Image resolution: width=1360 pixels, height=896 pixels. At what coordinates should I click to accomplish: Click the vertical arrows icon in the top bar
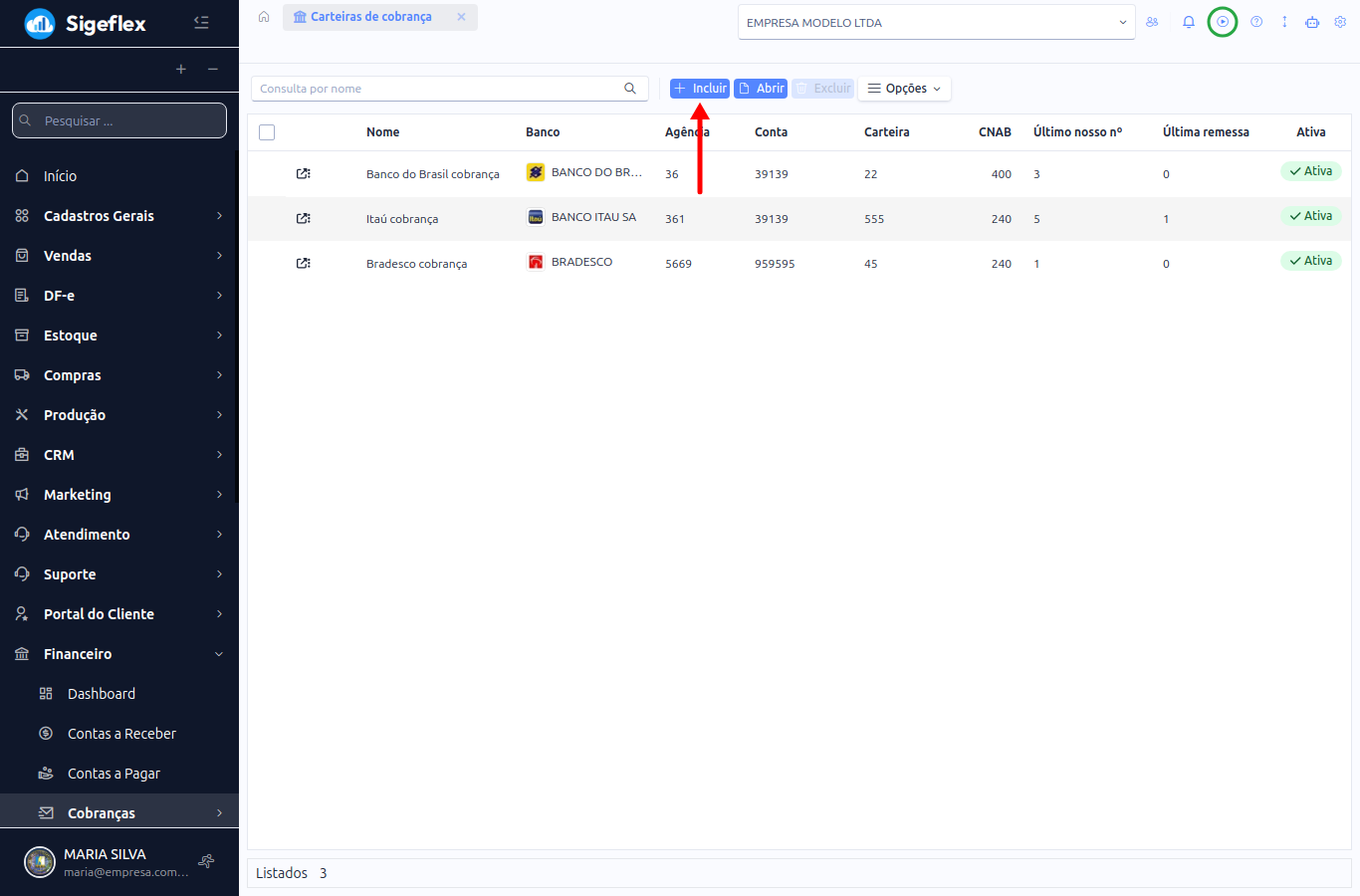tap(1284, 22)
